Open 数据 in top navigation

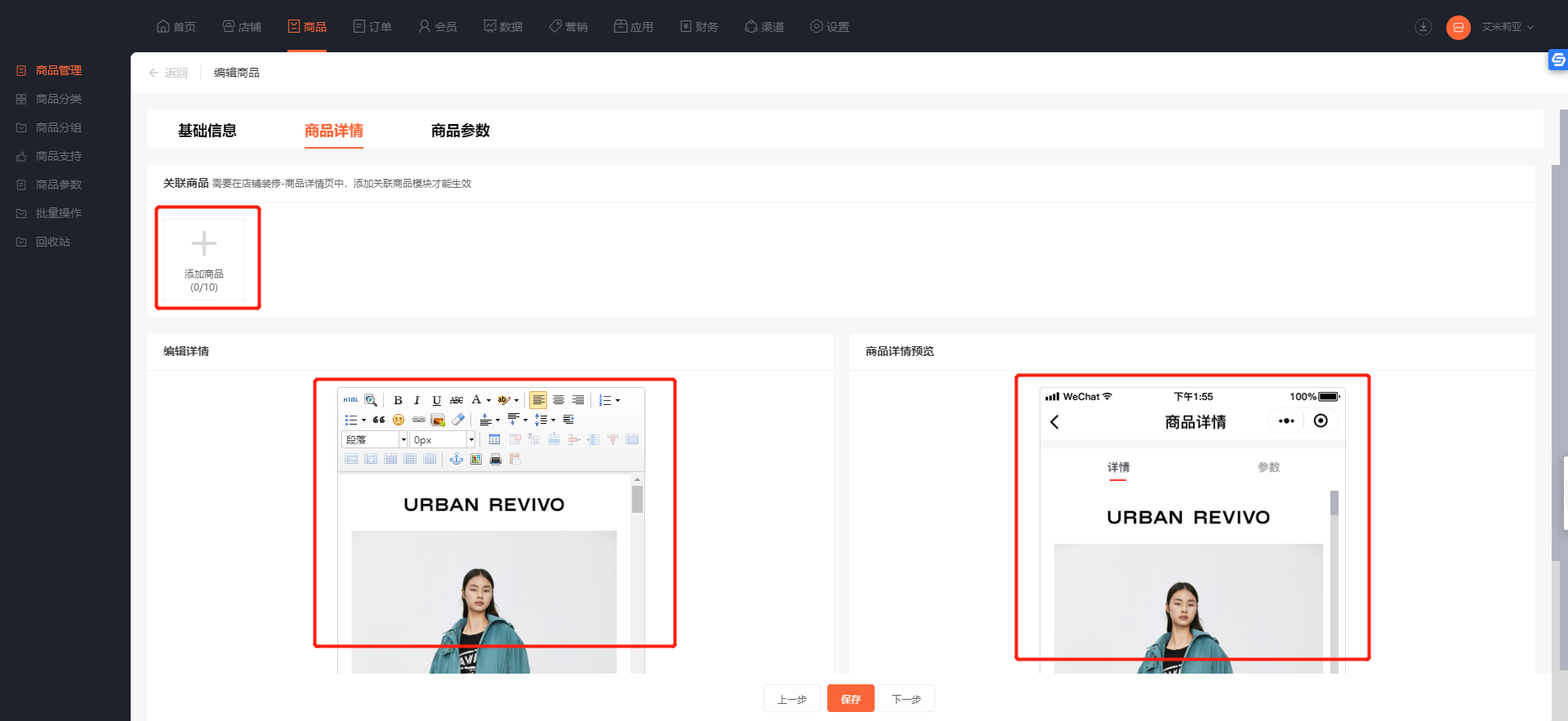pyautogui.click(x=503, y=26)
